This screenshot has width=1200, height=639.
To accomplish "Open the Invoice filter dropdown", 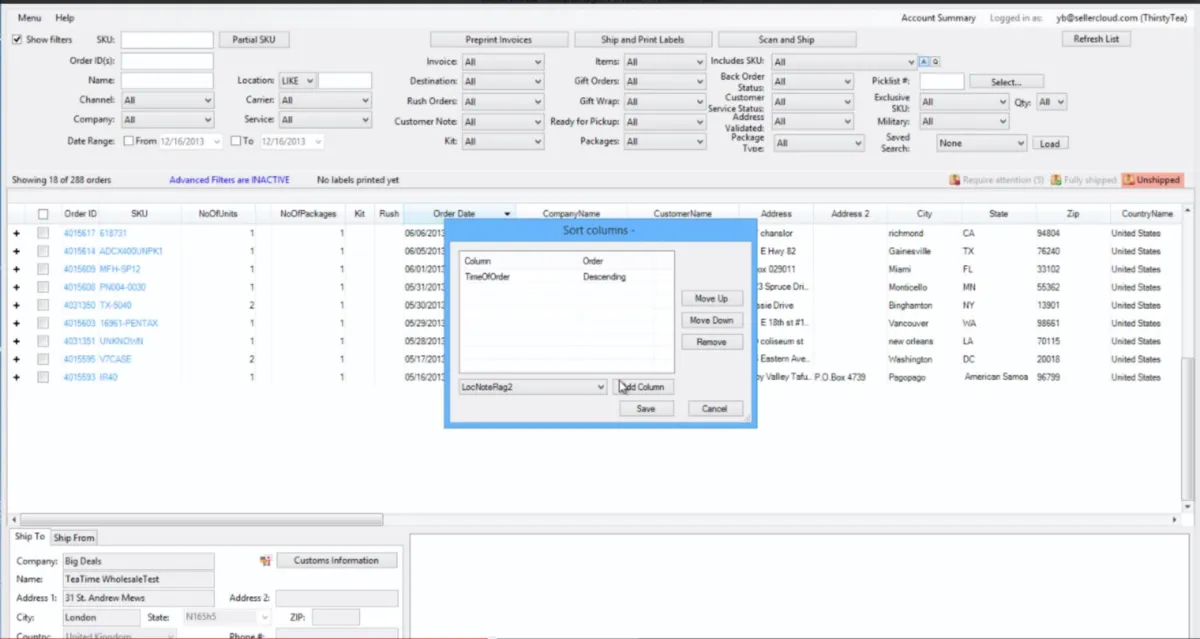I will [503, 62].
